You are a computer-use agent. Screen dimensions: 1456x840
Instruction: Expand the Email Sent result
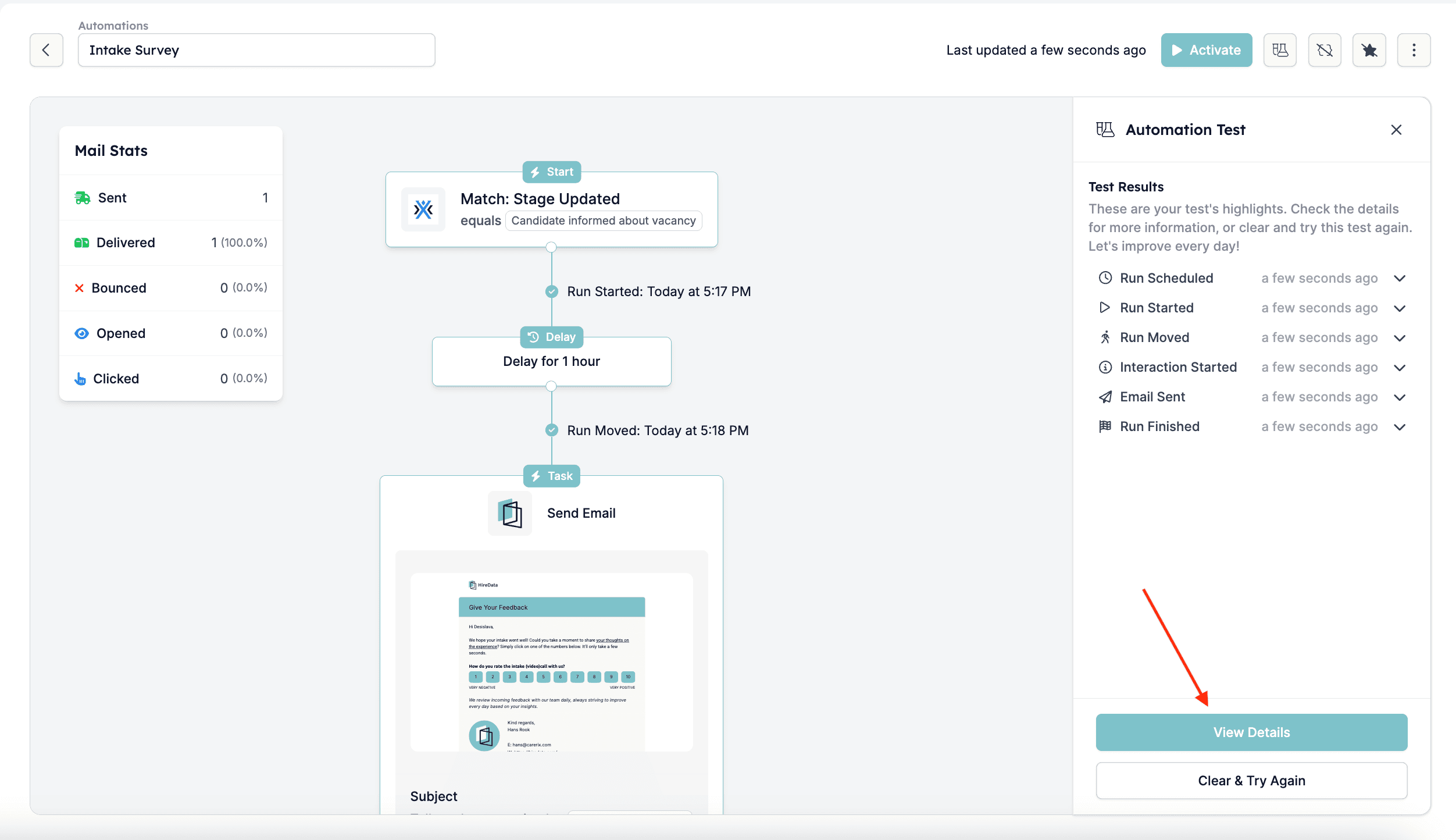point(1400,397)
